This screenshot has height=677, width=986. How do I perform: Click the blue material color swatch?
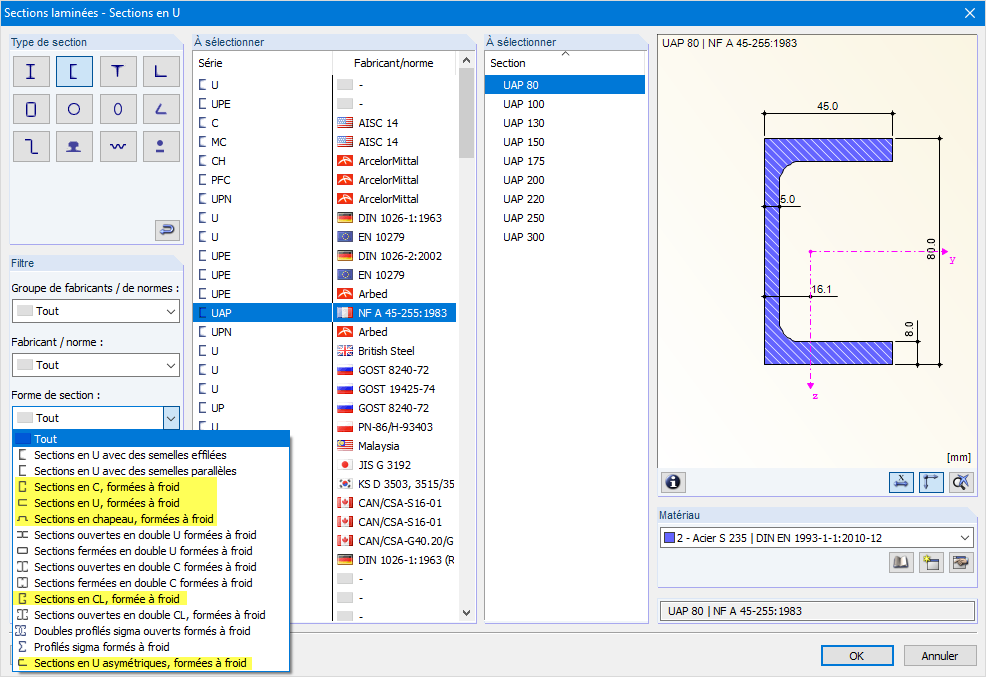[x=669, y=538]
